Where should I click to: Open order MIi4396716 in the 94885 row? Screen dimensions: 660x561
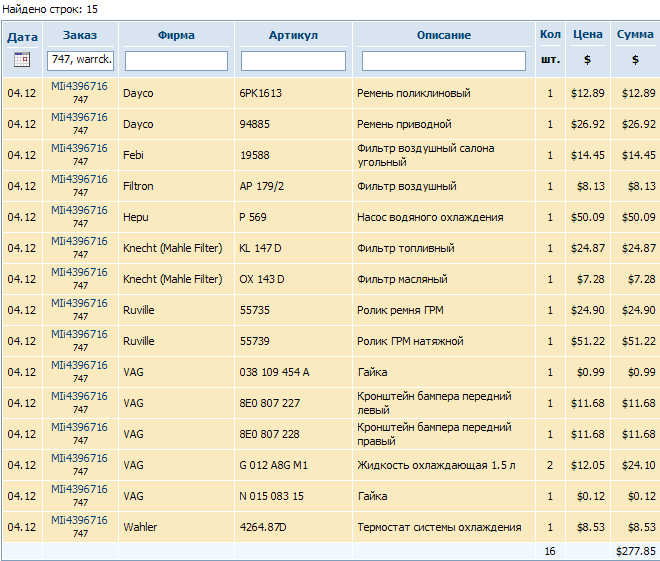coord(80,117)
